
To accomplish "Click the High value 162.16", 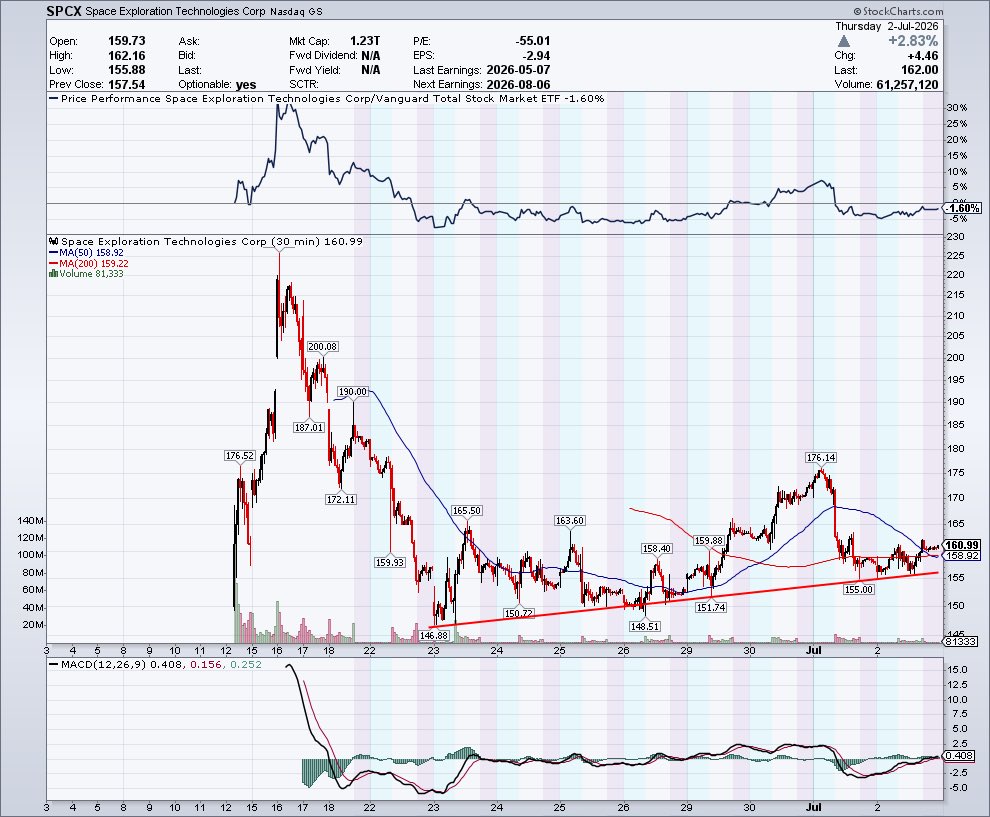I will click(127, 55).
